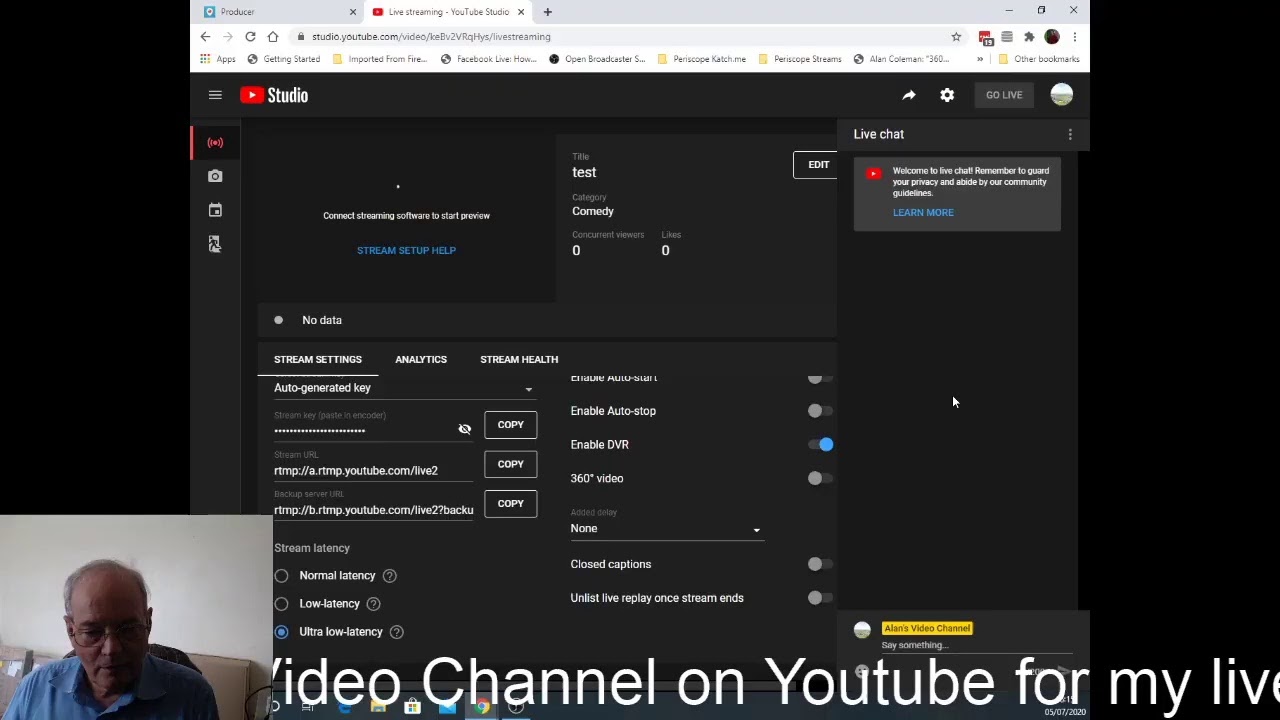Open the settings gear in the Studio header
The image size is (1280, 720).
947,95
